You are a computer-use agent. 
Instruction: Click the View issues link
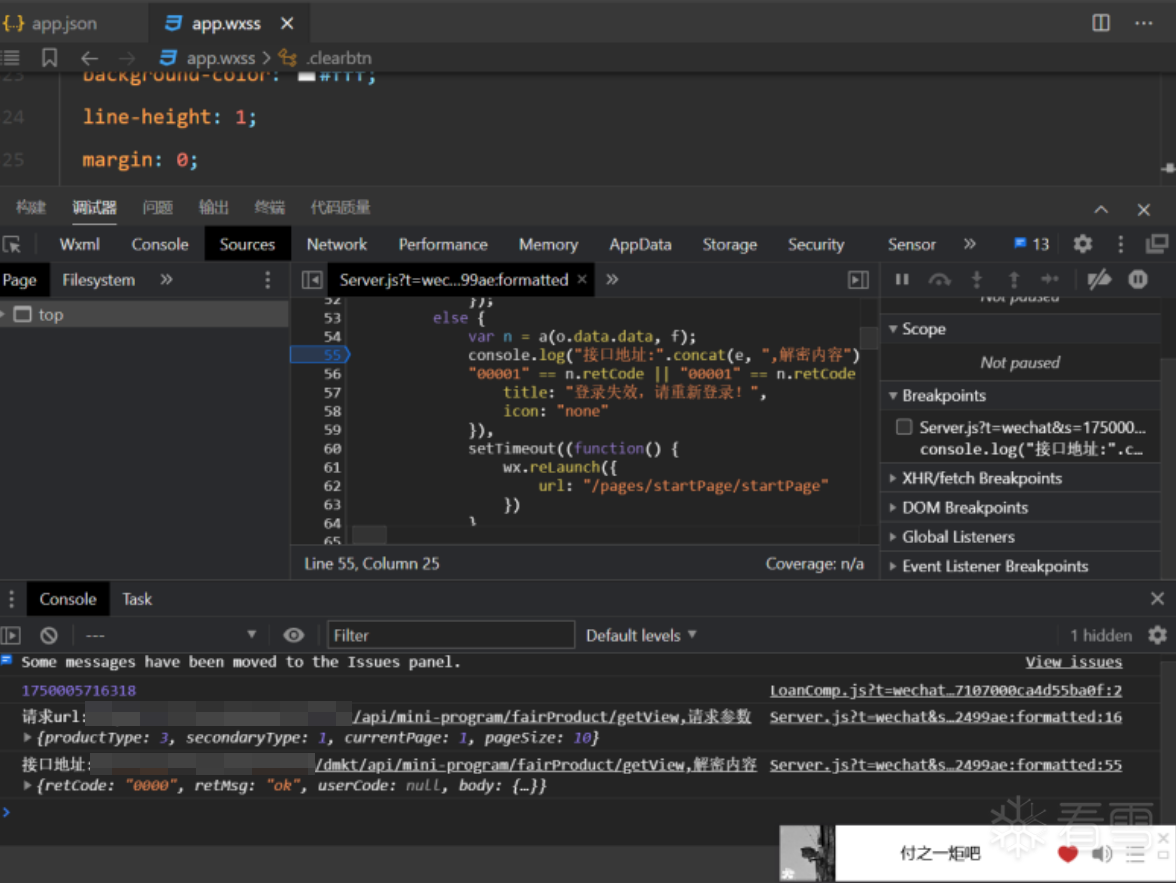tap(1073, 662)
